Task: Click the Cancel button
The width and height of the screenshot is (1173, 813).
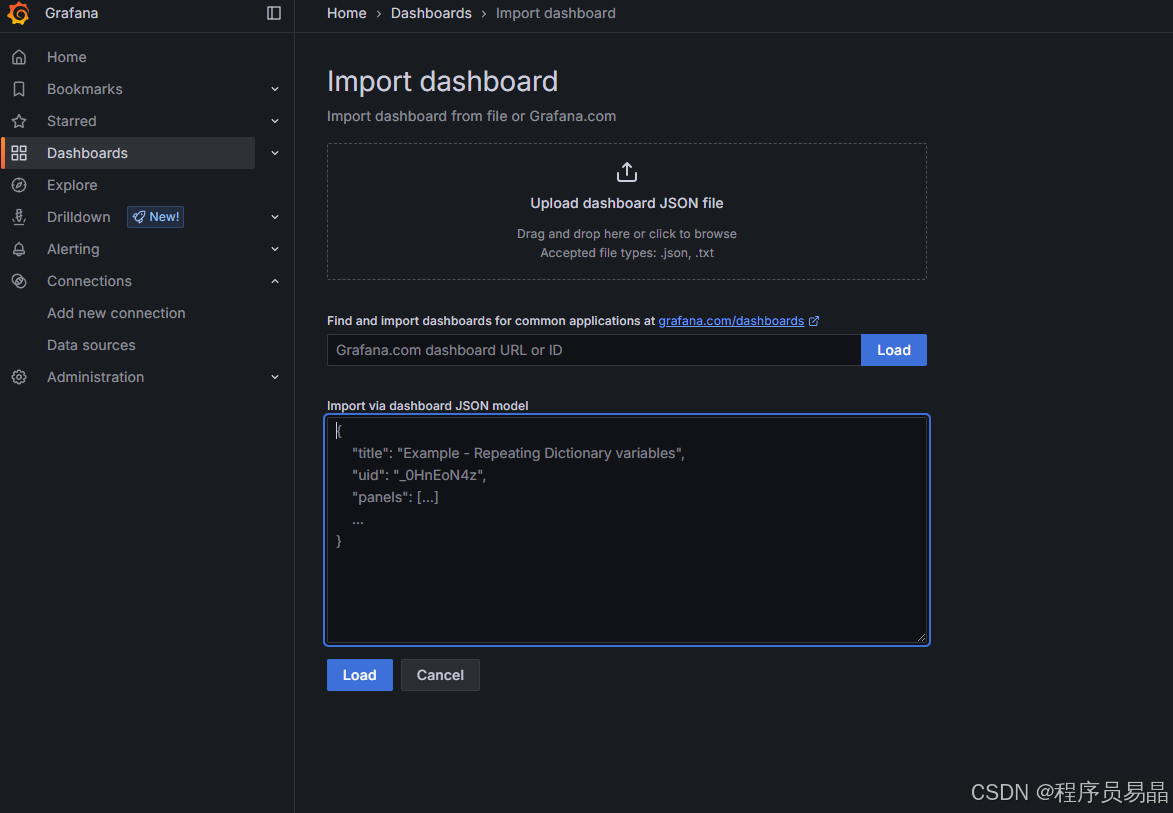Action: click(x=440, y=675)
